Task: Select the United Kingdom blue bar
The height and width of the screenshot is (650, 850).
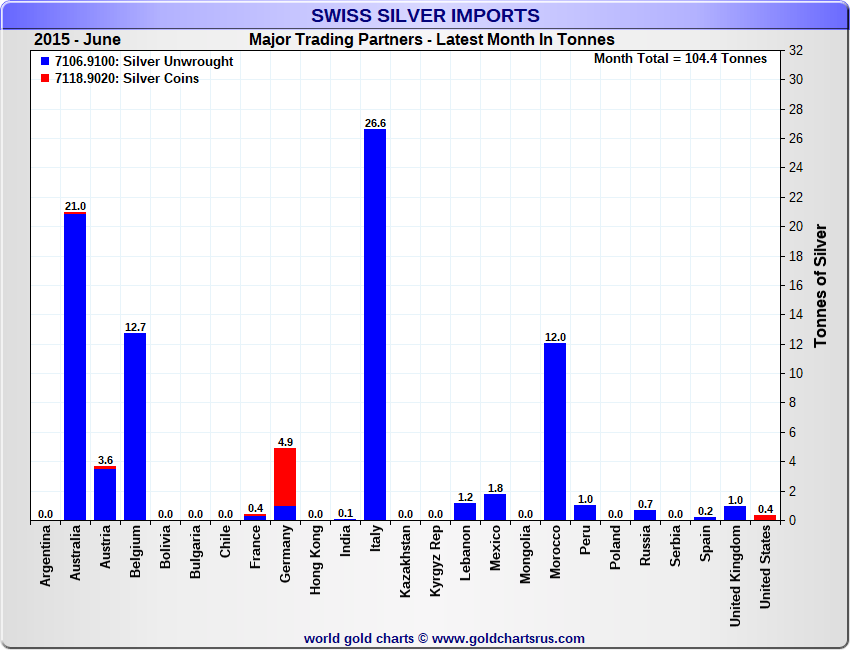Action: (735, 513)
